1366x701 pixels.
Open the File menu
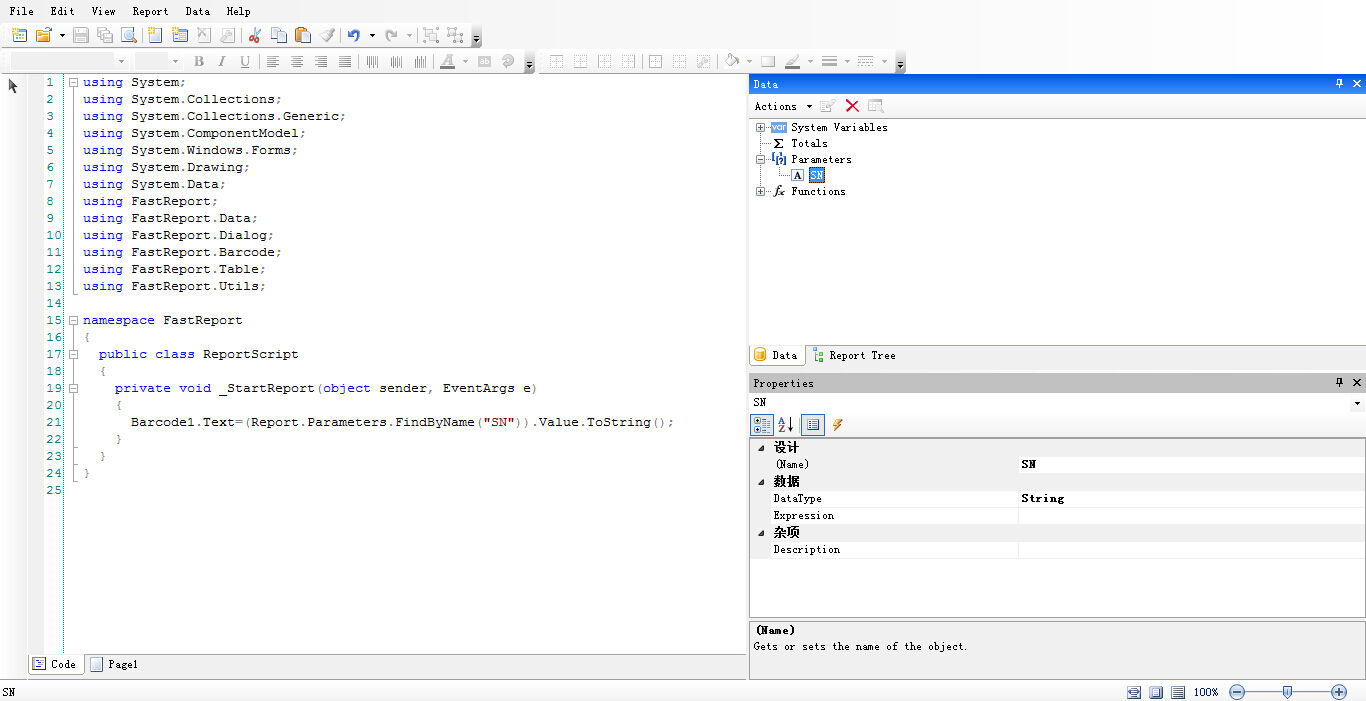(21, 11)
